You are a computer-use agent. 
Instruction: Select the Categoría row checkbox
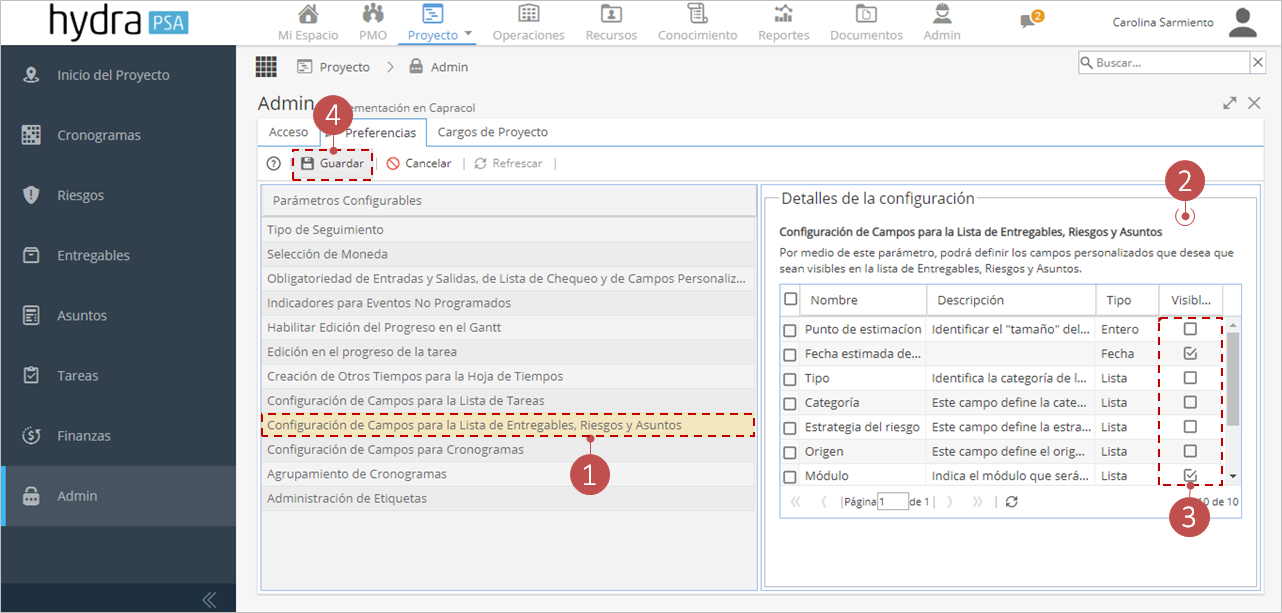[x=790, y=403]
